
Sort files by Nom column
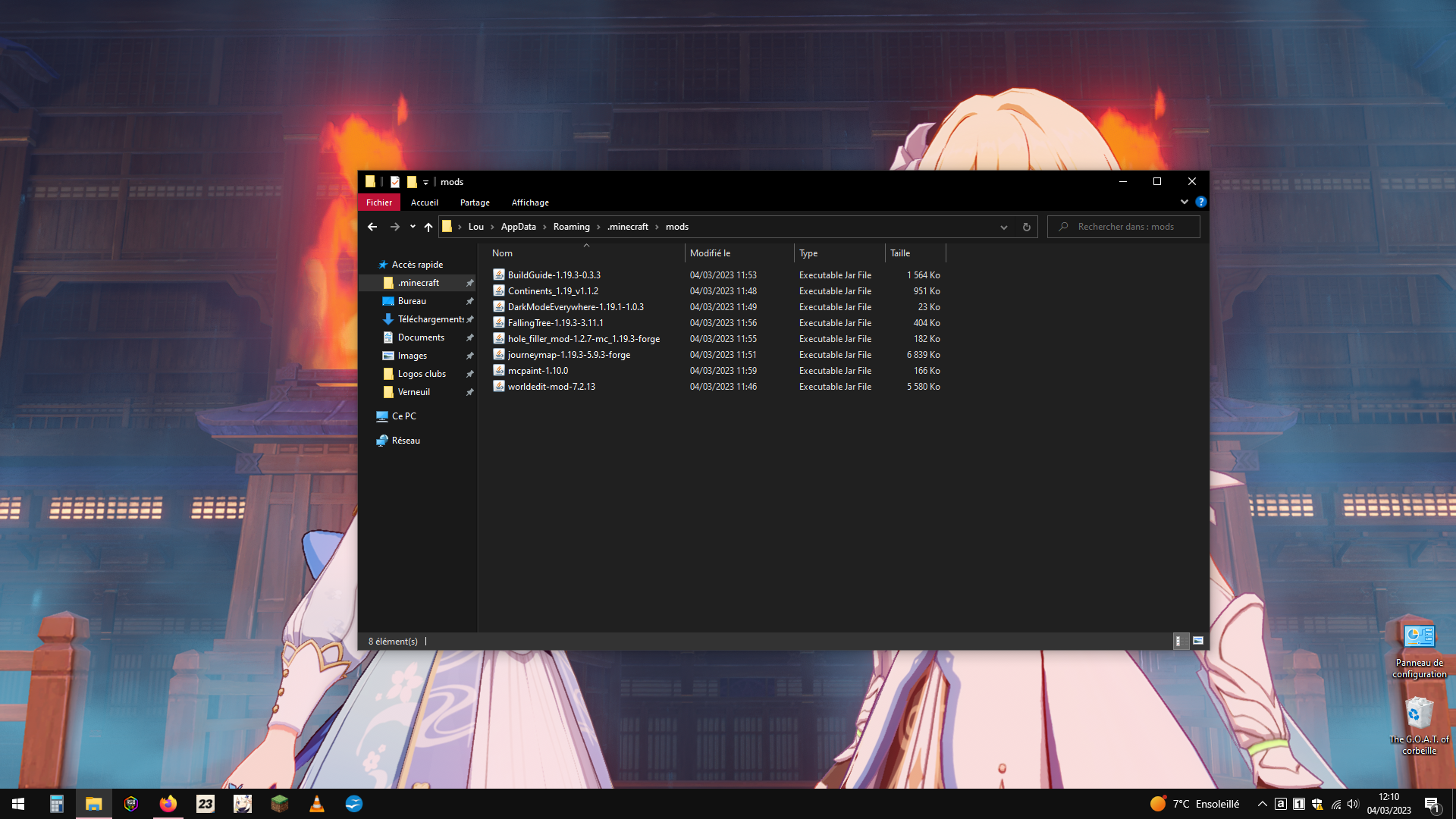[585, 253]
